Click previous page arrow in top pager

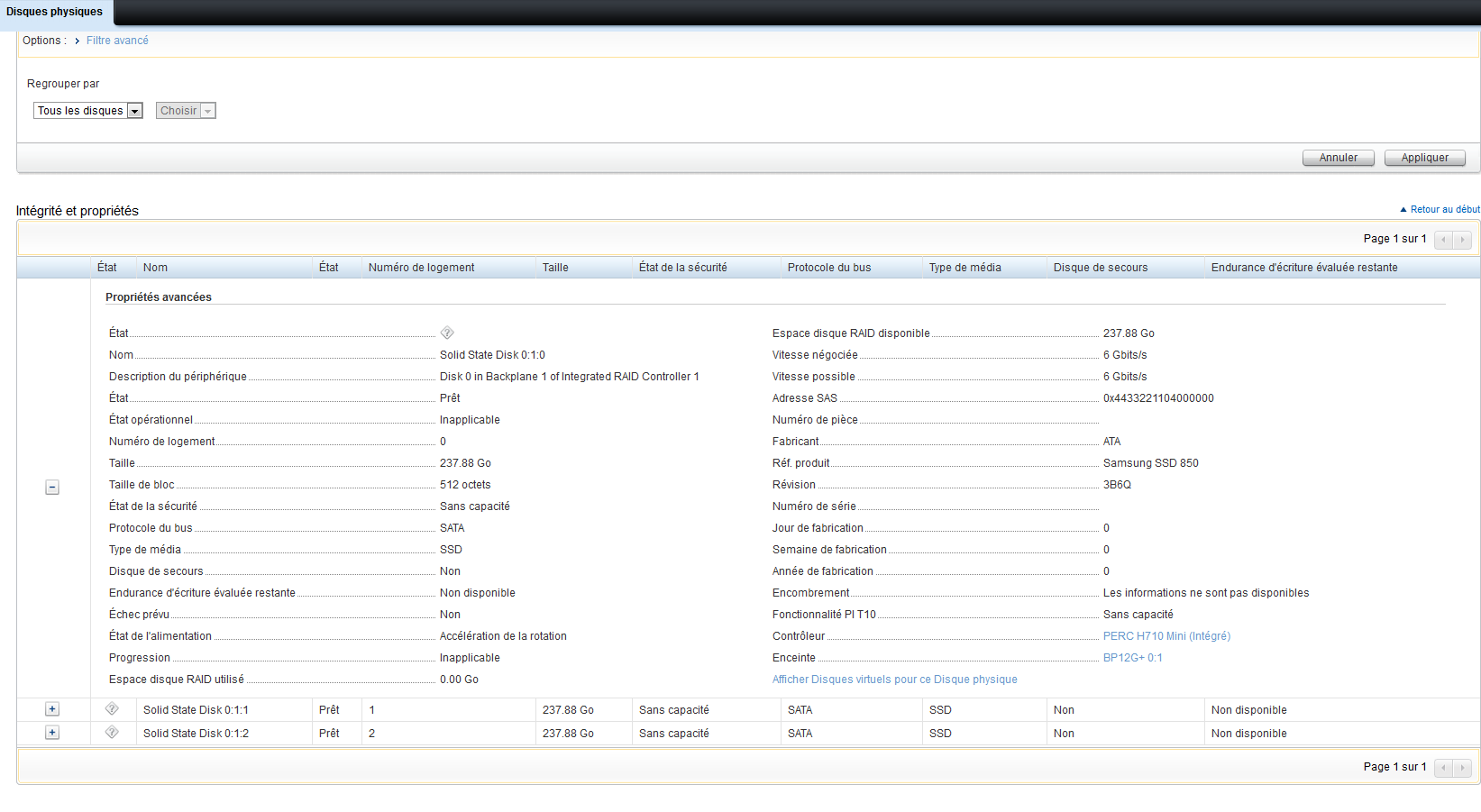1444,240
